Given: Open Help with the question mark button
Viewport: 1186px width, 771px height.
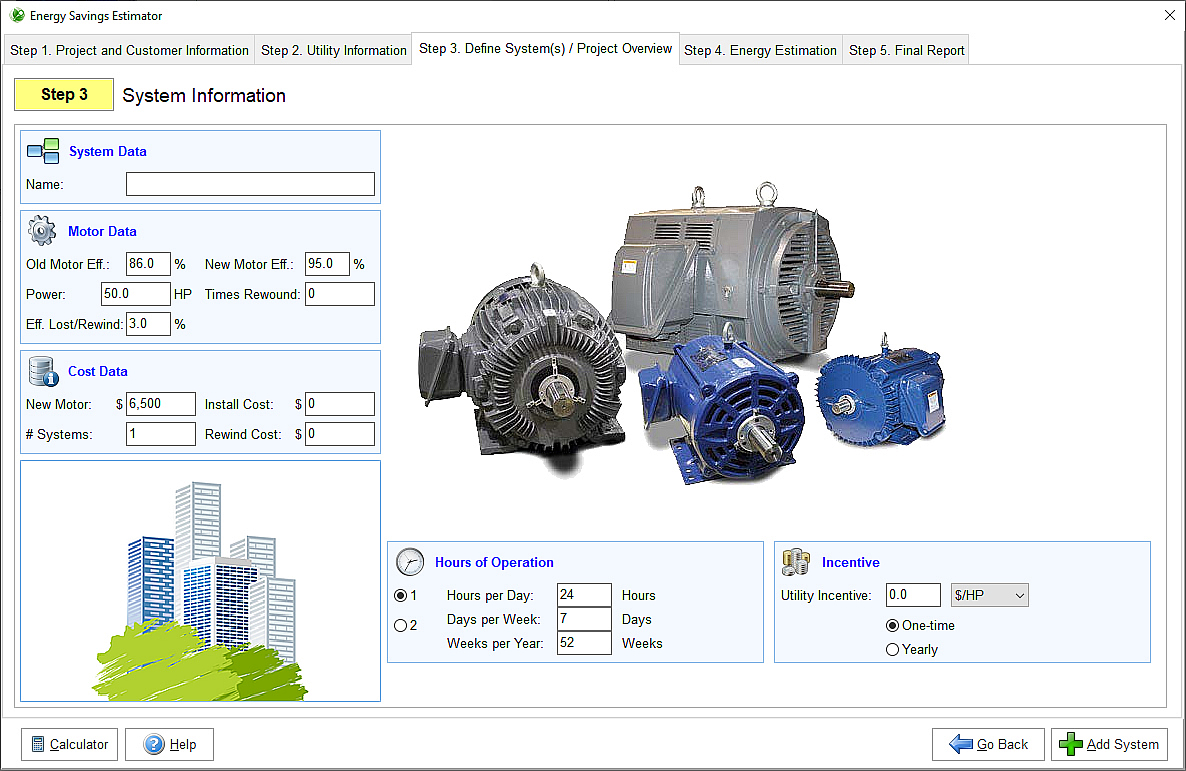Looking at the screenshot, I should [x=169, y=744].
